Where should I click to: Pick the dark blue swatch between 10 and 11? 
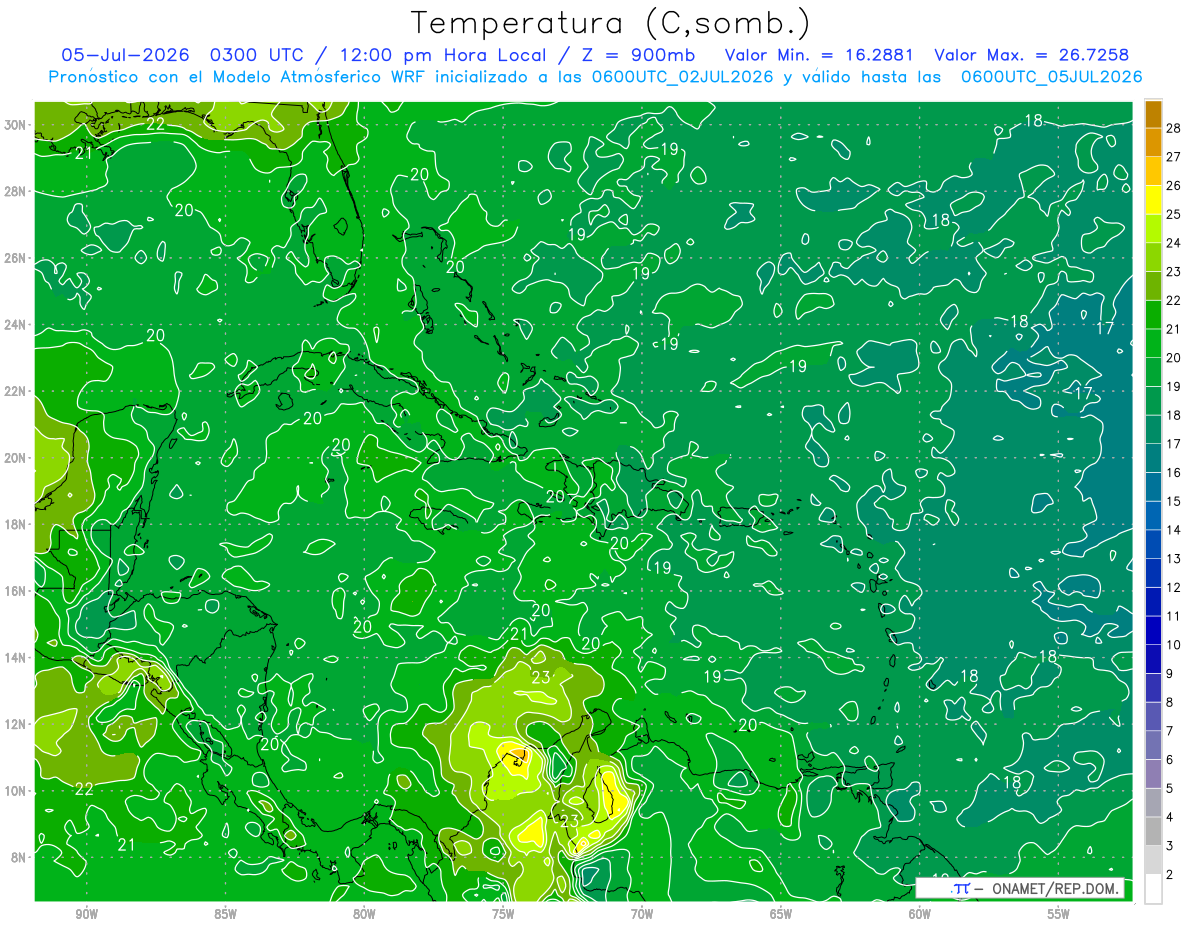1153,630
